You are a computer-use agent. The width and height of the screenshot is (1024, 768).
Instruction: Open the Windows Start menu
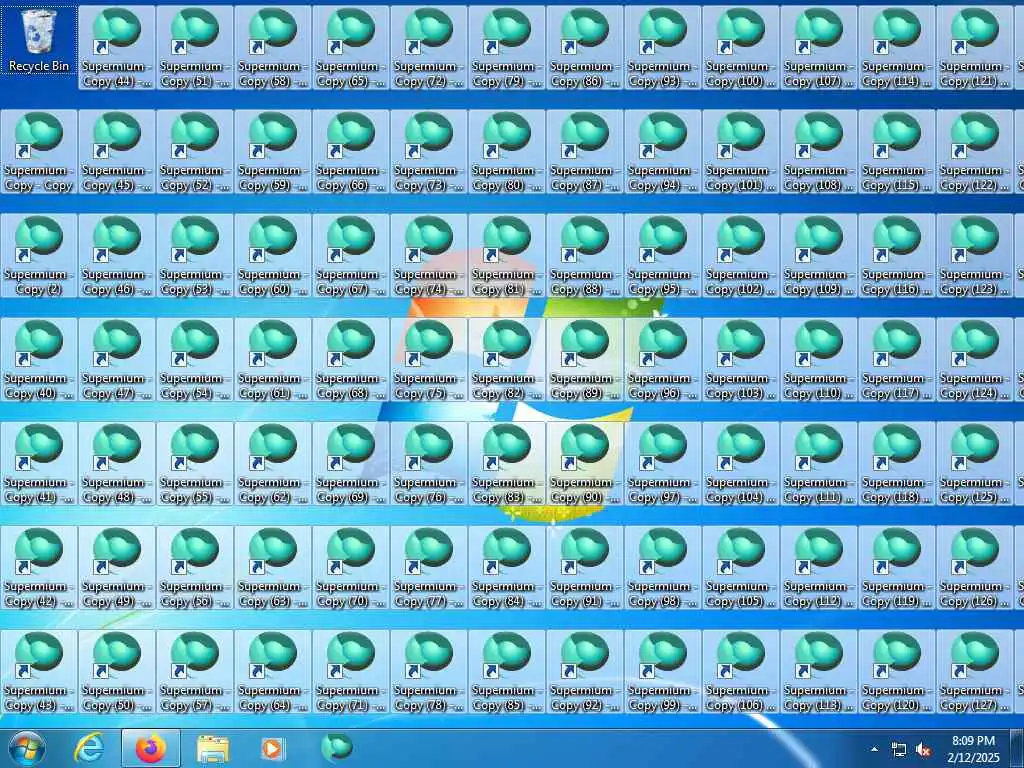point(27,748)
